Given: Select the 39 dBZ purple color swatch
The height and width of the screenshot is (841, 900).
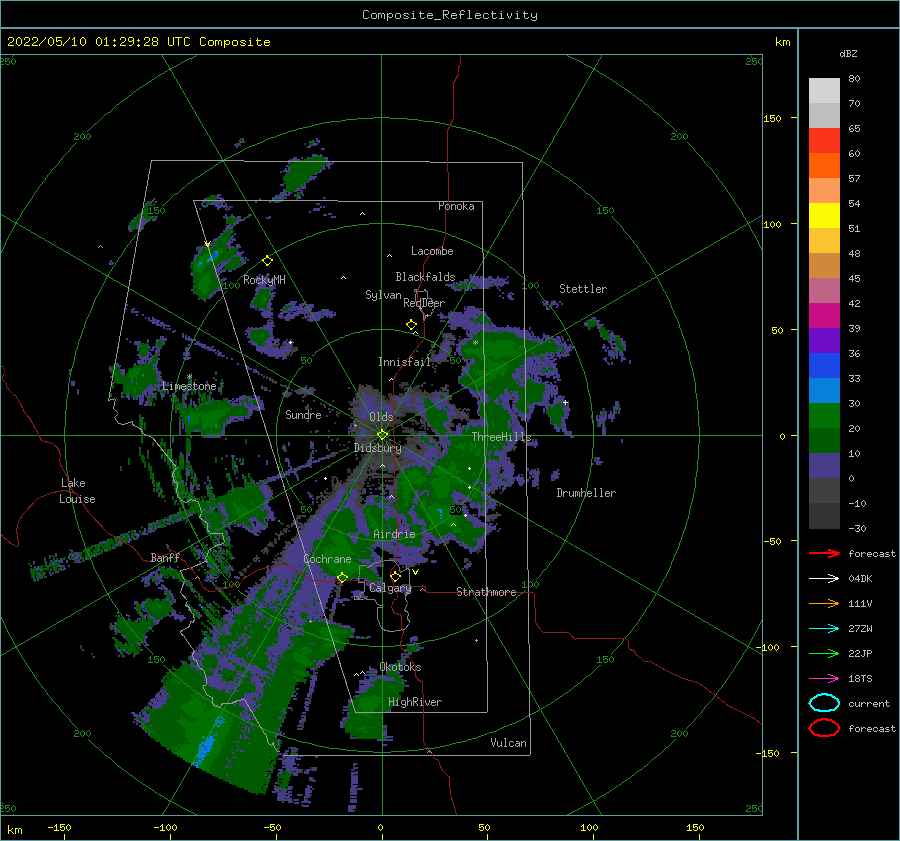Looking at the screenshot, I should tap(824, 340).
